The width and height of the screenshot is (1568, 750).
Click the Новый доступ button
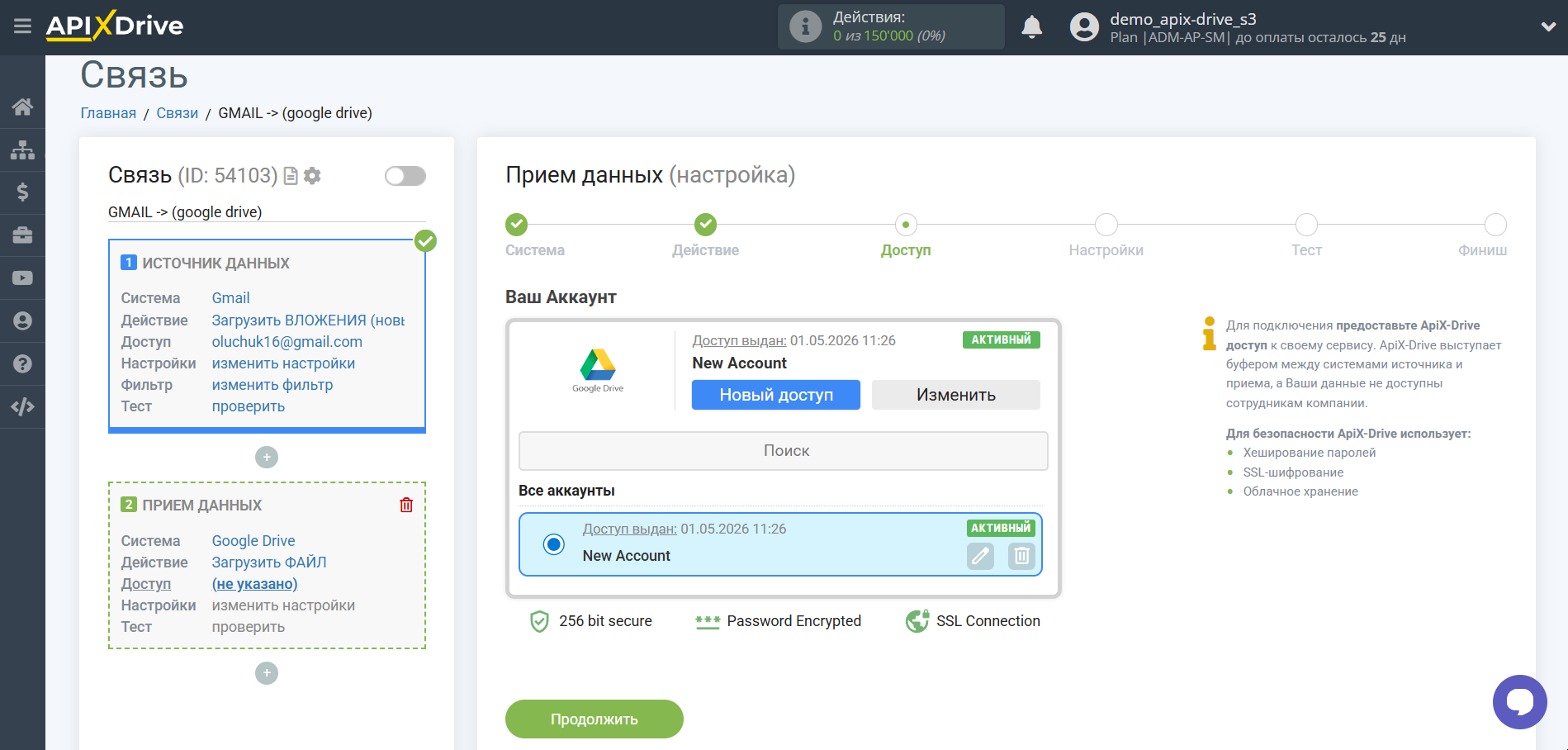click(x=776, y=395)
